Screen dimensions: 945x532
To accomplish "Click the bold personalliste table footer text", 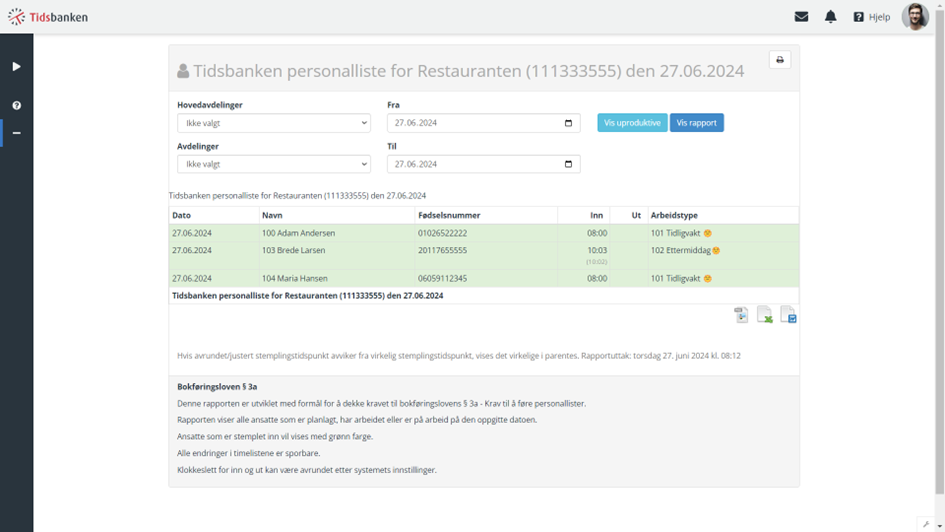I will (307, 296).
